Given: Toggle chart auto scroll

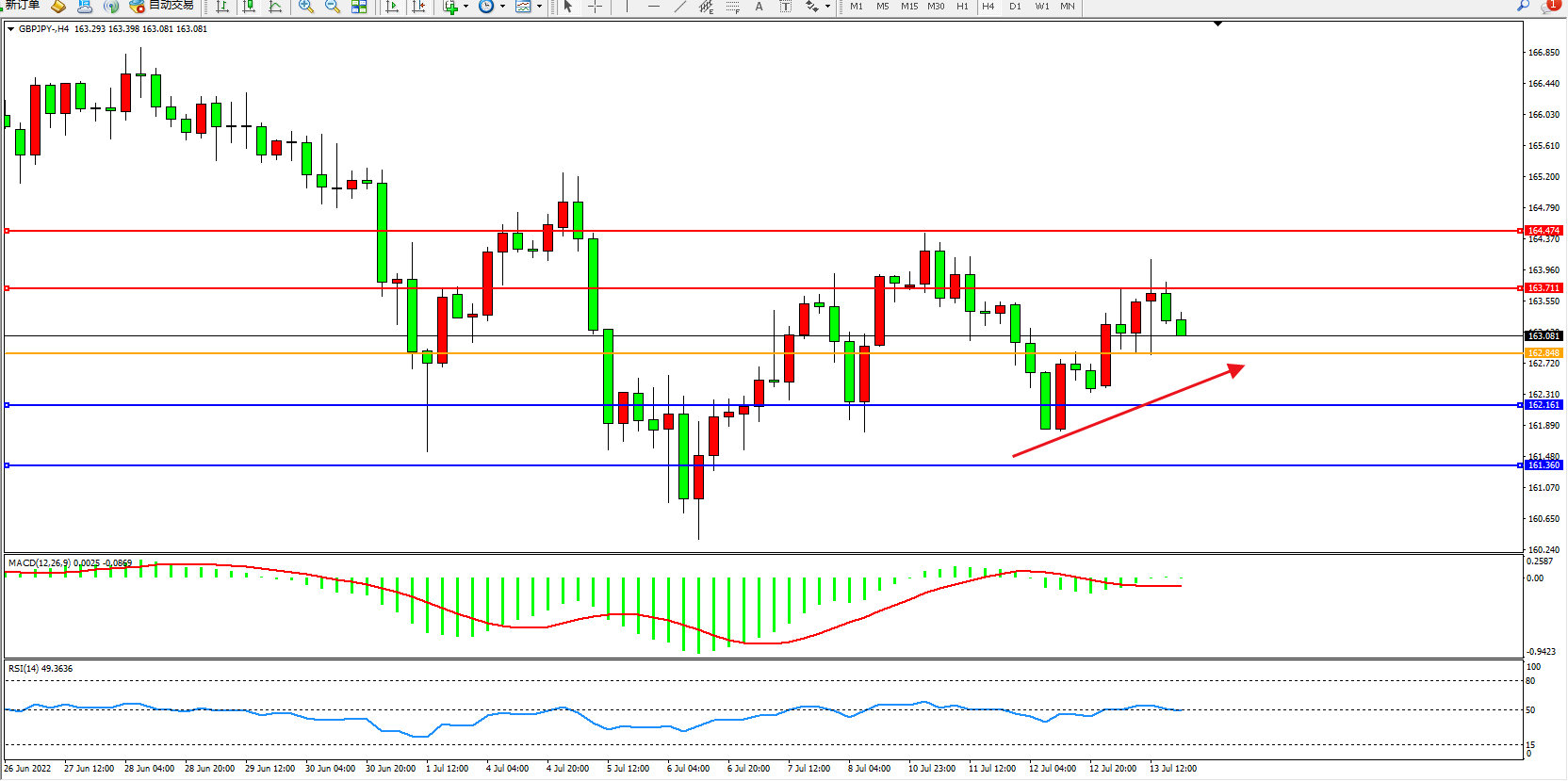Looking at the screenshot, I should click(x=392, y=7).
